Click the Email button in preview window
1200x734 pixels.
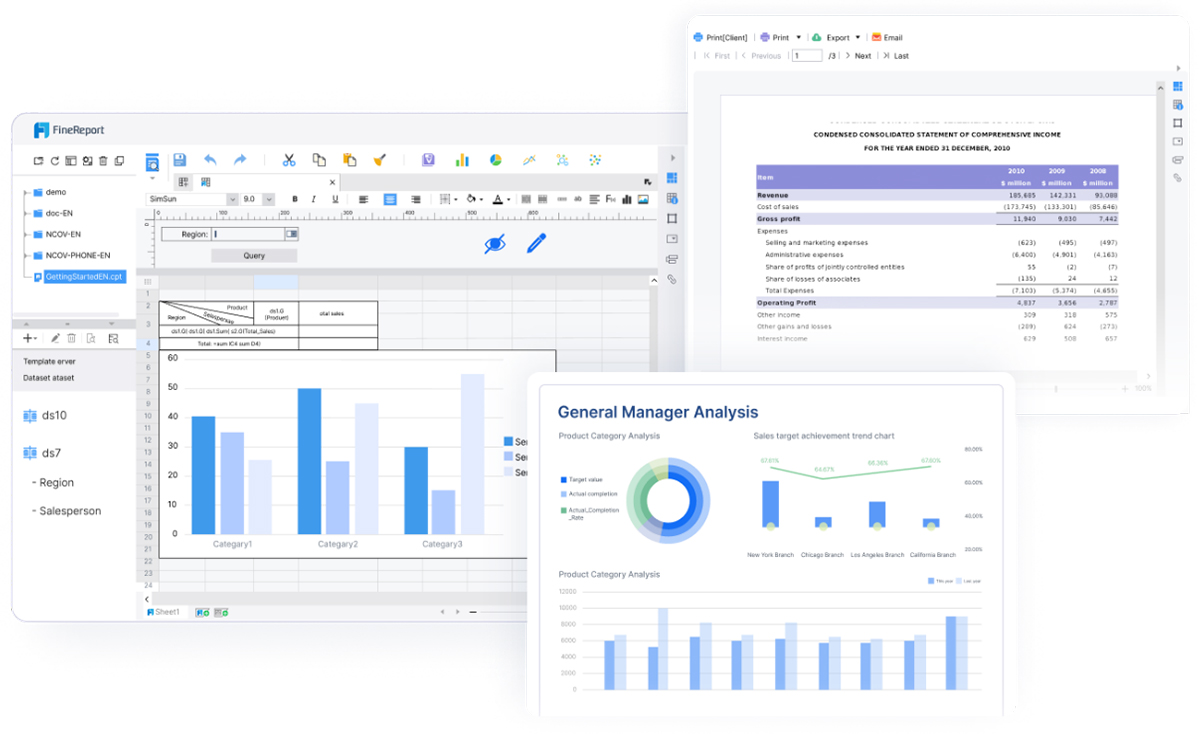[x=886, y=37]
